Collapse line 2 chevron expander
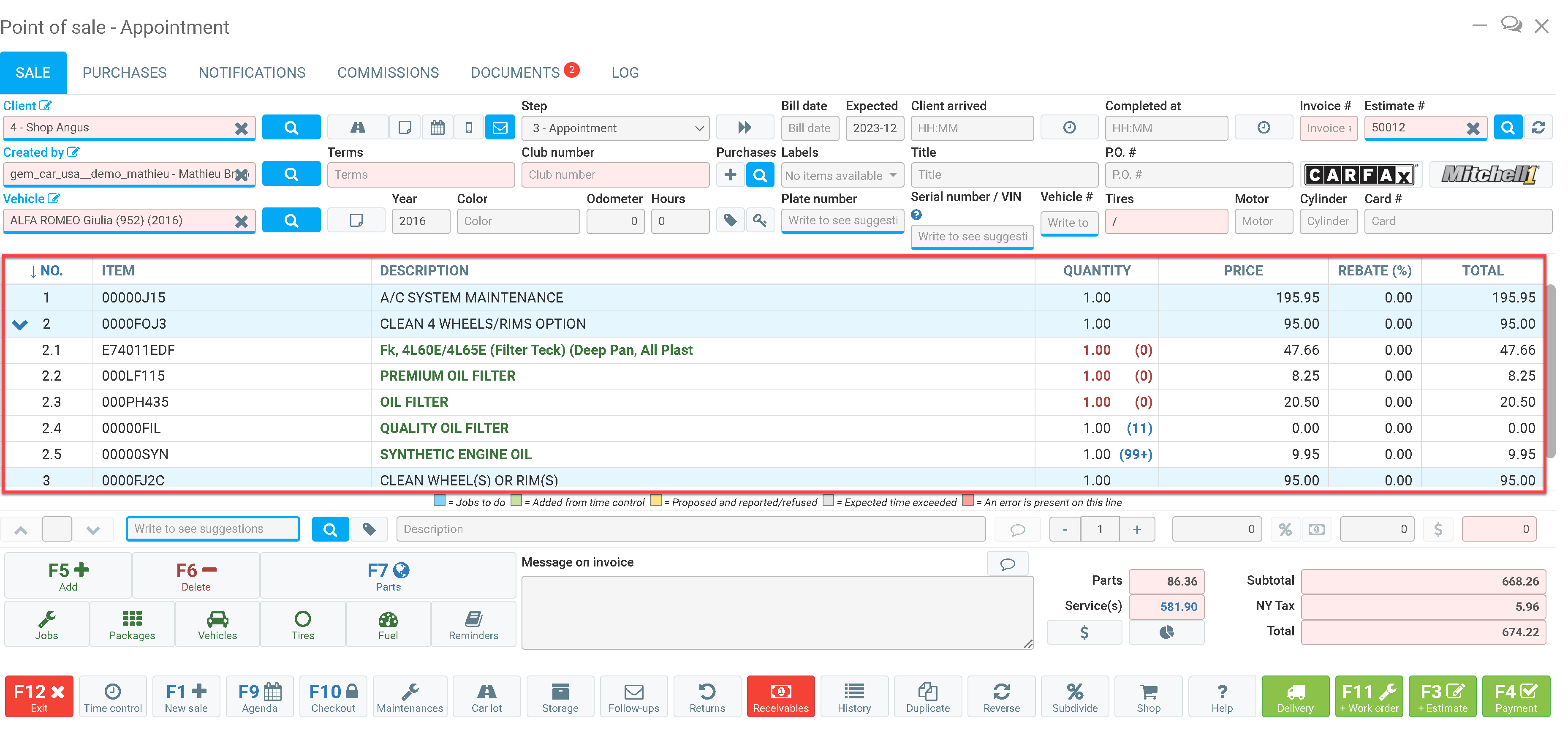The height and width of the screenshot is (730, 1568). pos(20,324)
